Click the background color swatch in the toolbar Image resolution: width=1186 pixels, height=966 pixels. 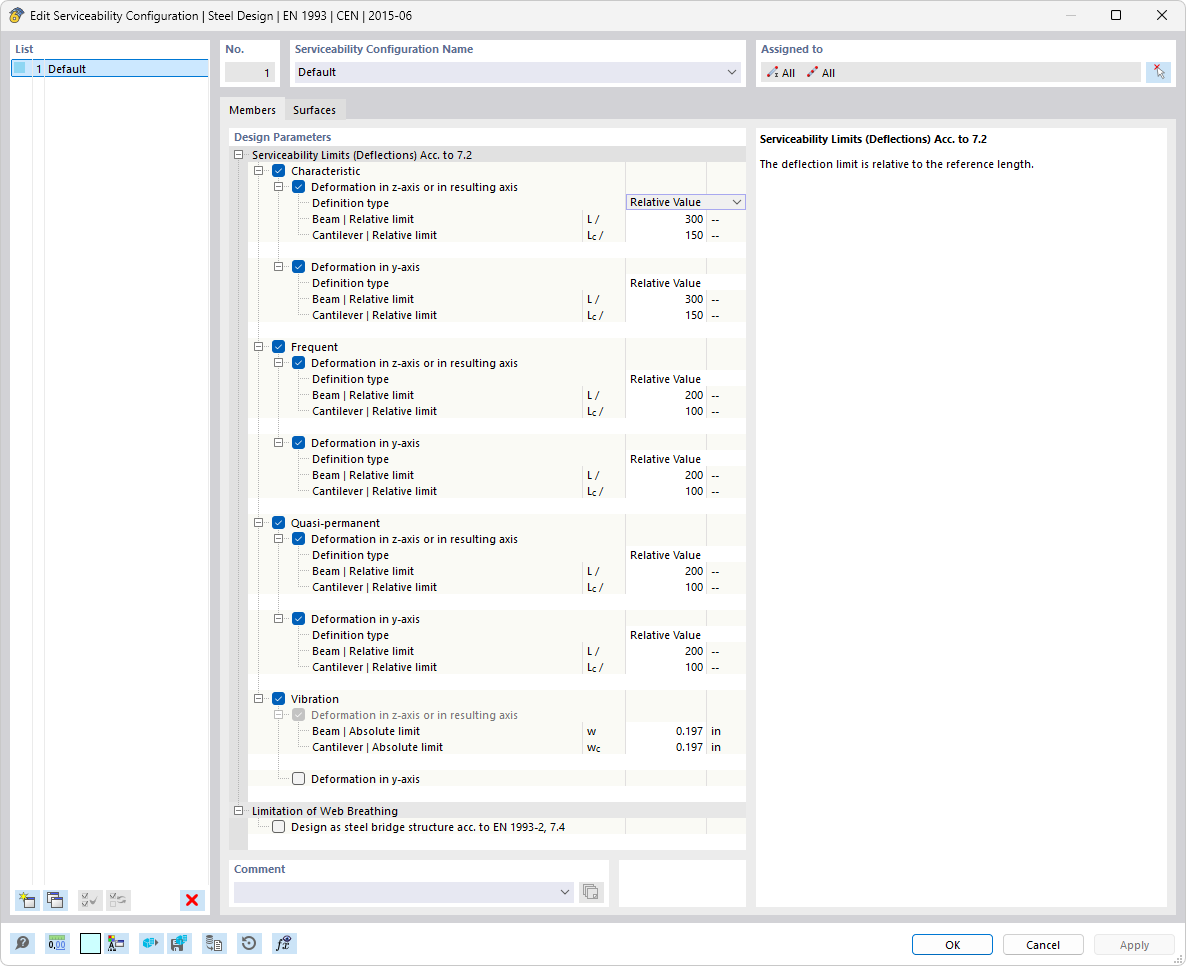tap(89, 943)
